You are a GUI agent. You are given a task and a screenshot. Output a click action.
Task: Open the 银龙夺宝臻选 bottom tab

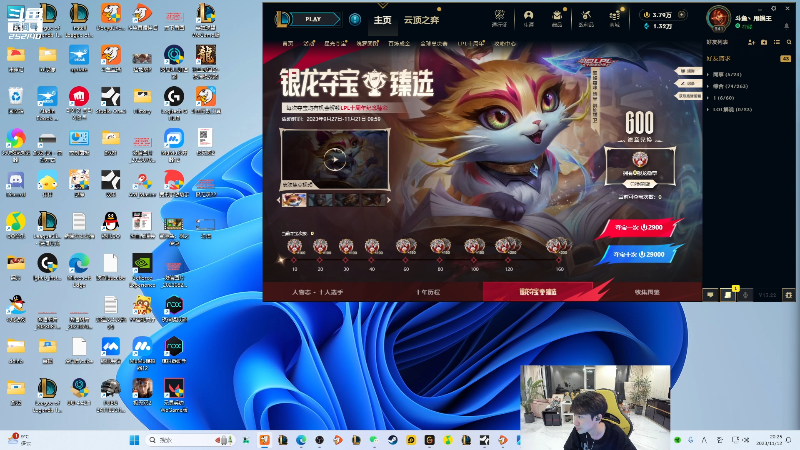pos(538,292)
